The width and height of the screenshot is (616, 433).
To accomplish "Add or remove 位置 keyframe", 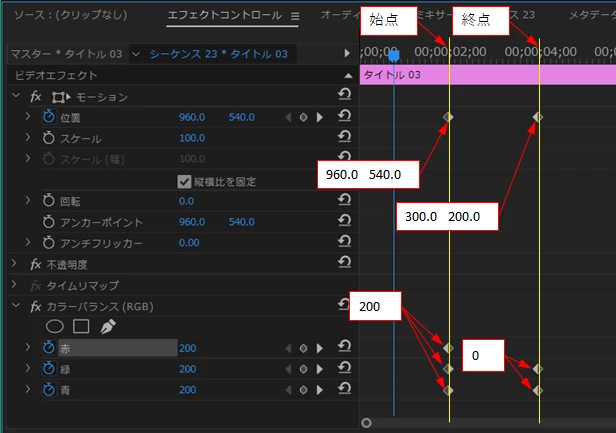I will pyautogui.click(x=303, y=117).
